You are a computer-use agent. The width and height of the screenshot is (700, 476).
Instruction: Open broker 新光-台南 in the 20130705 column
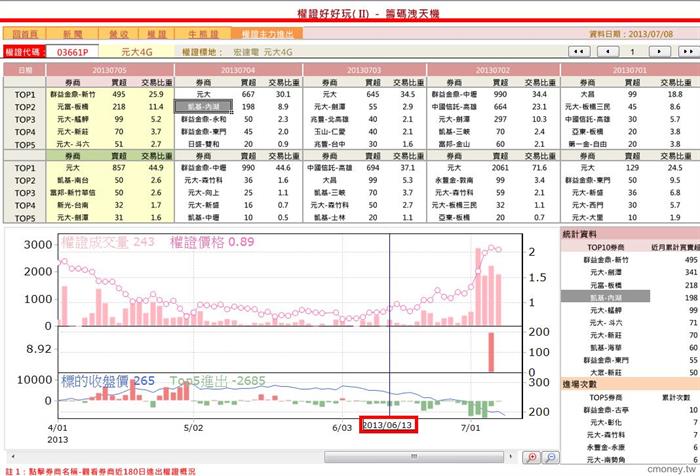(x=72, y=205)
